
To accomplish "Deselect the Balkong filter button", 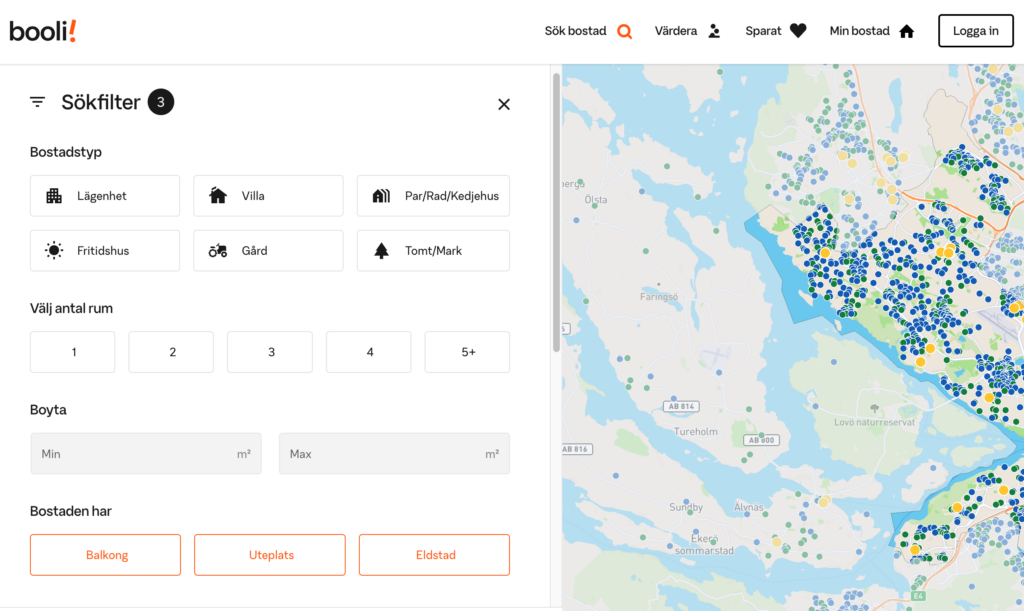I will (105, 555).
